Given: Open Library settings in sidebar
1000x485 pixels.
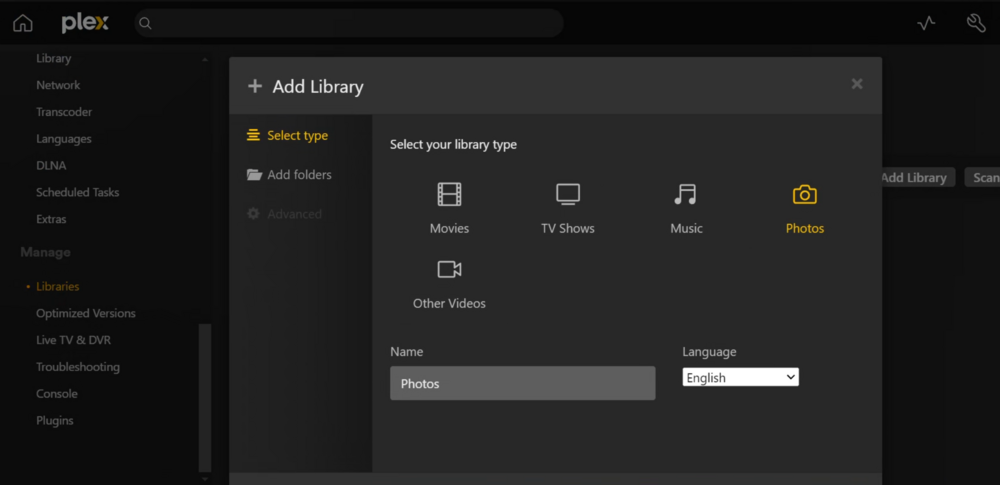Looking at the screenshot, I should 54,58.
